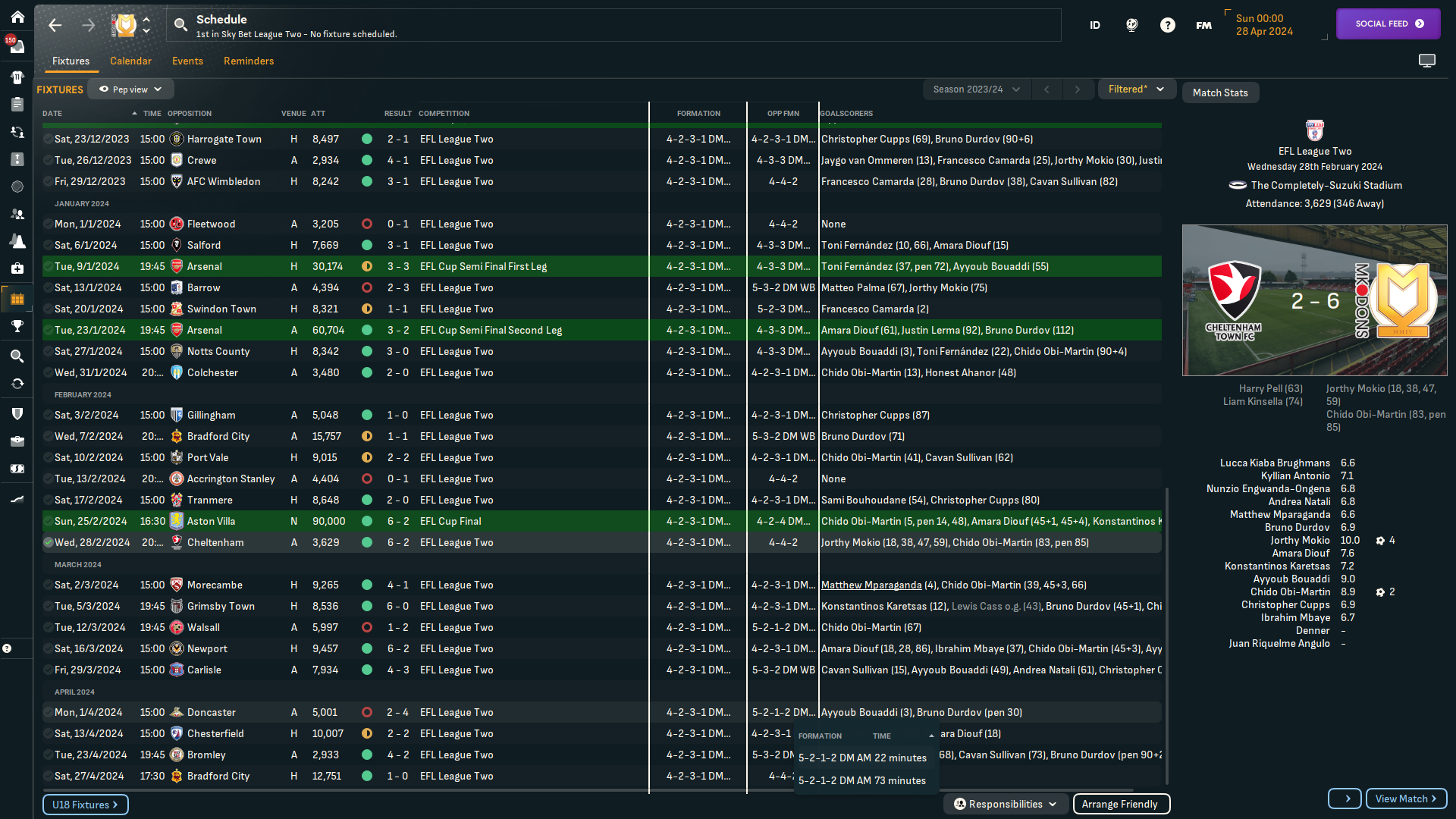
Task: Expand the Responsibilities dropdown
Action: (x=1006, y=804)
